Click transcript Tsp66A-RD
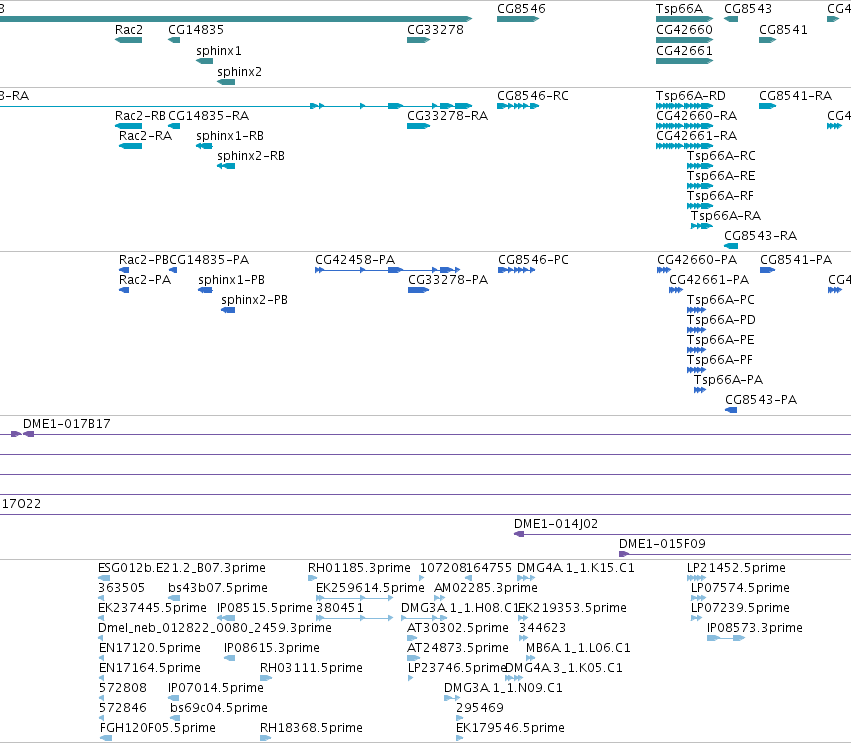Image resolution: width=851 pixels, height=743 pixels. tap(684, 106)
